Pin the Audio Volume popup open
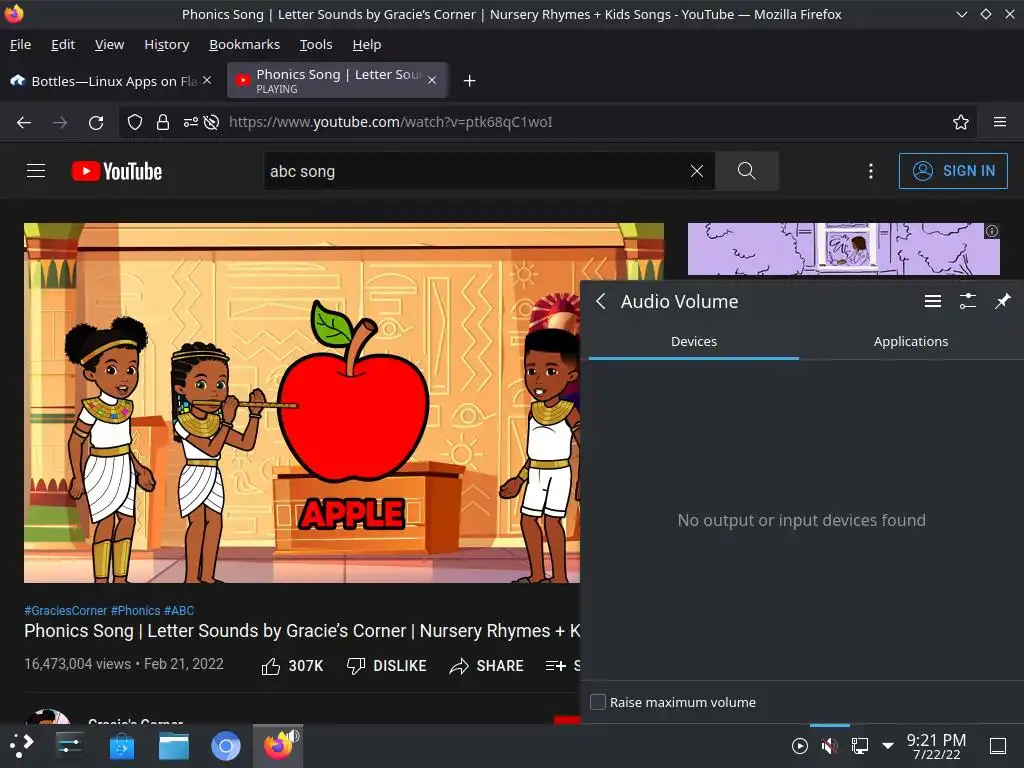Image resolution: width=1024 pixels, height=768 pixels. [x=1002, y=301]
